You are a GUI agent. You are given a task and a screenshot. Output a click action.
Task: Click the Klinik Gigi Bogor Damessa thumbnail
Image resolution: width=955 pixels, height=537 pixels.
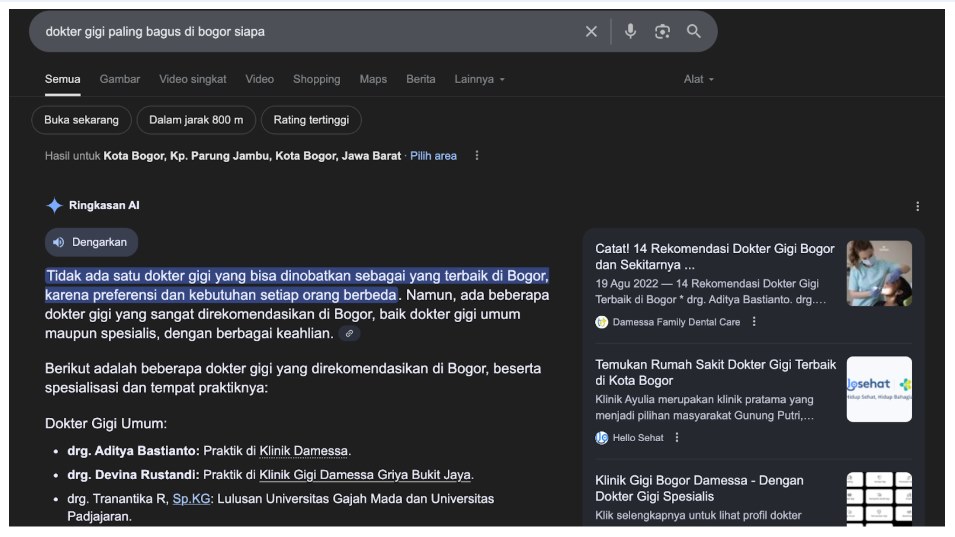tap(879, 498)
